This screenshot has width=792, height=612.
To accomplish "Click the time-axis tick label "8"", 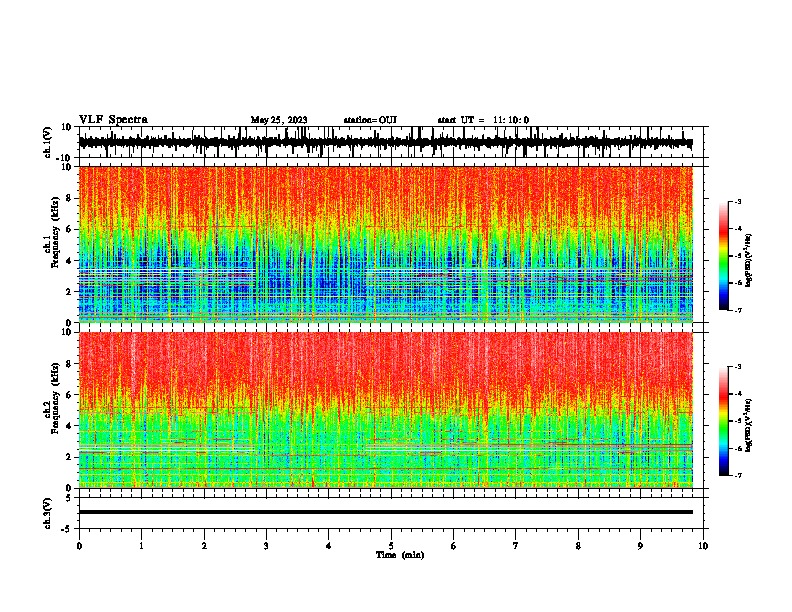I will 578,546.
